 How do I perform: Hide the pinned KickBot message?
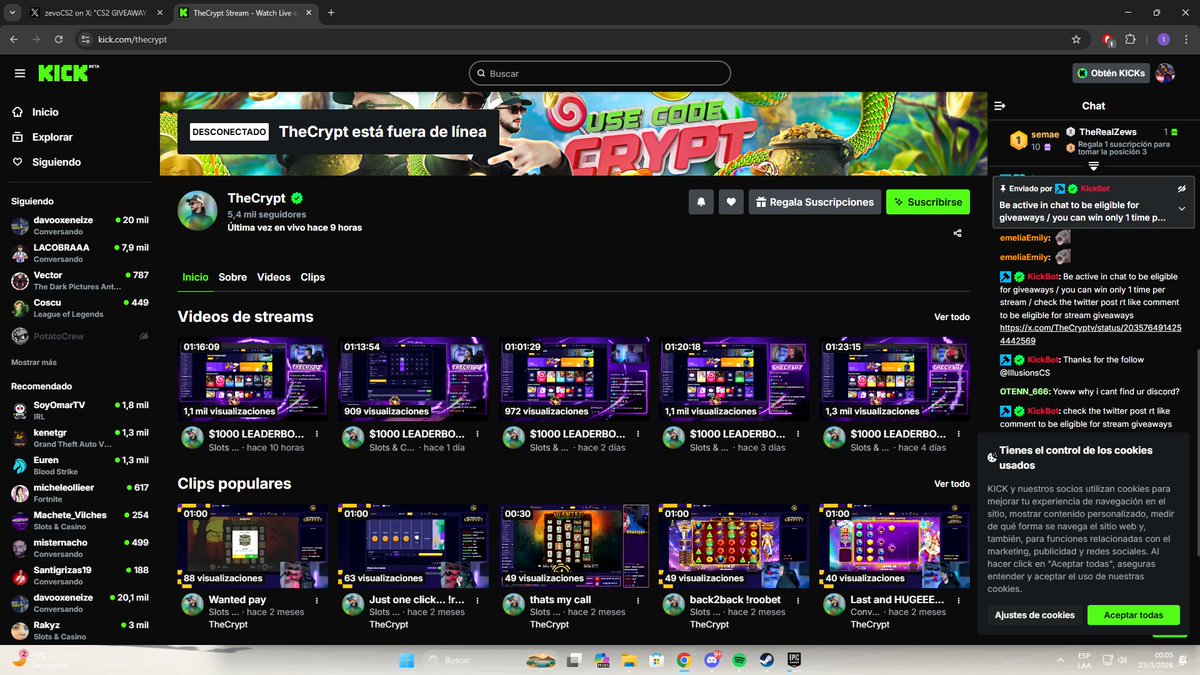coord(1181,188)
